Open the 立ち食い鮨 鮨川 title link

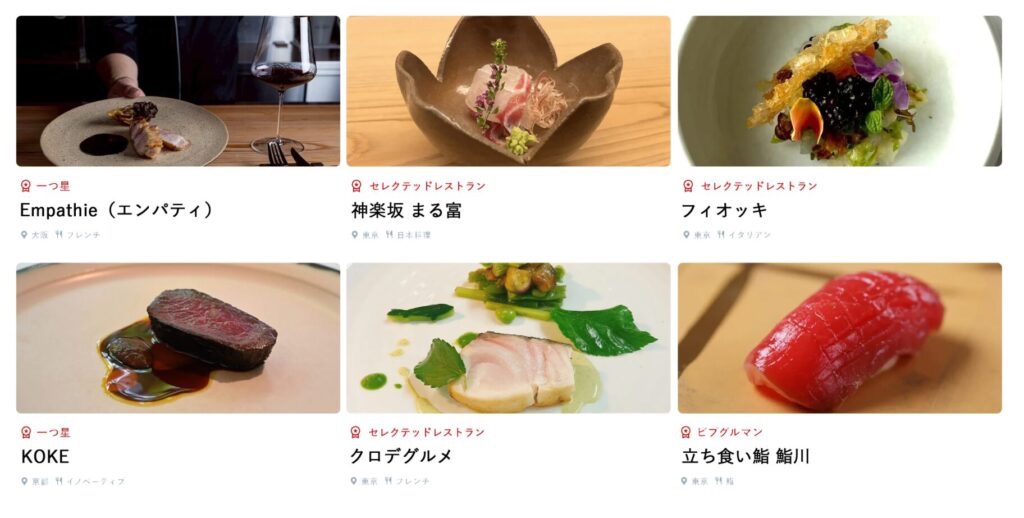[x=746, y=457]
